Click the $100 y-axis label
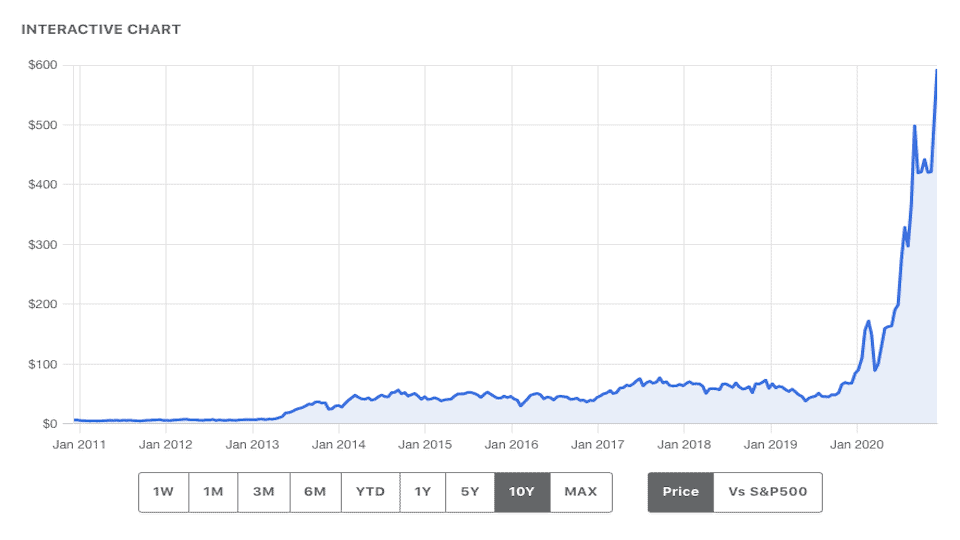Viewport: 960px width, 540px height. coord(39,364)
